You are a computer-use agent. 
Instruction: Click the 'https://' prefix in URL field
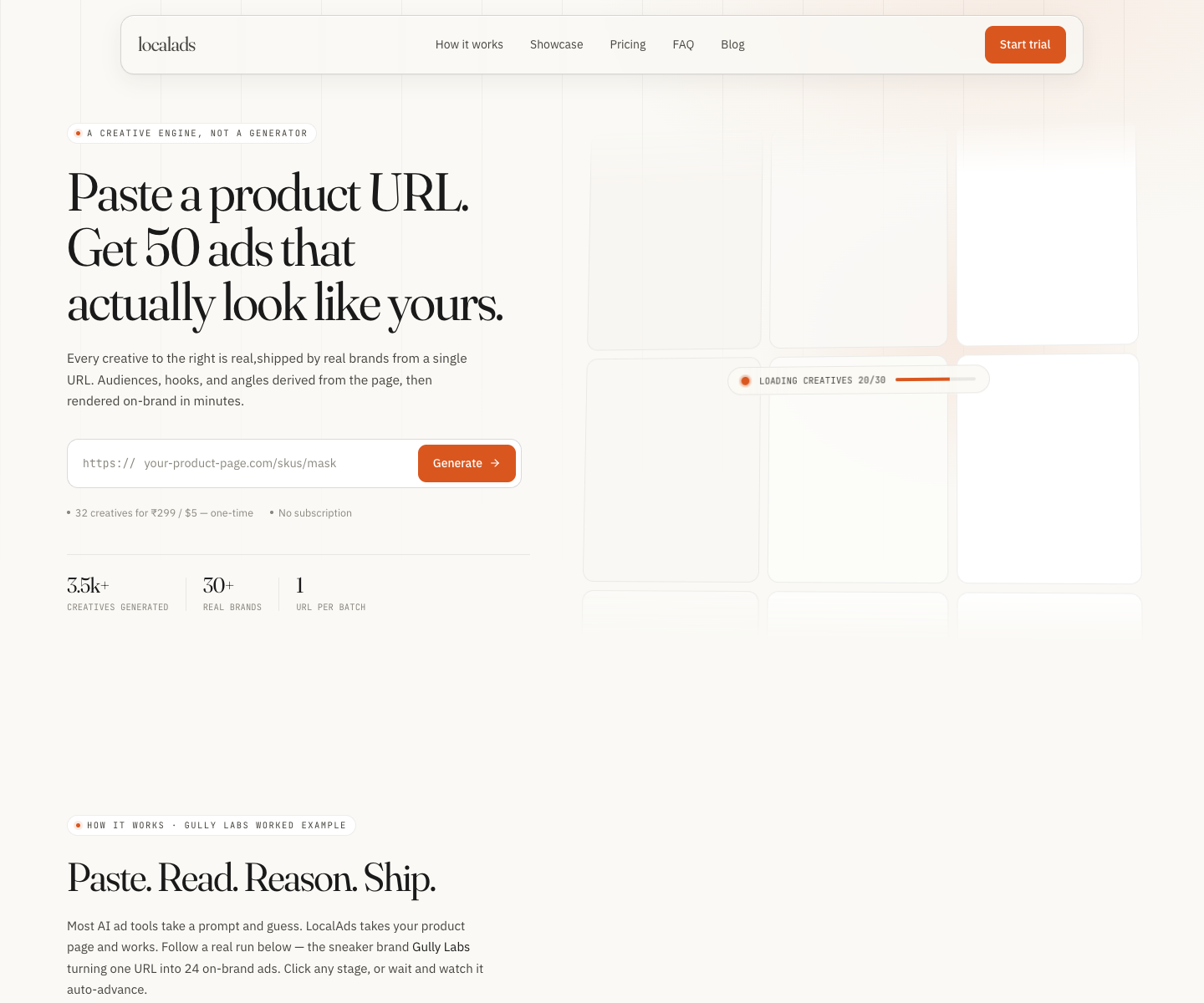point(109,463)
